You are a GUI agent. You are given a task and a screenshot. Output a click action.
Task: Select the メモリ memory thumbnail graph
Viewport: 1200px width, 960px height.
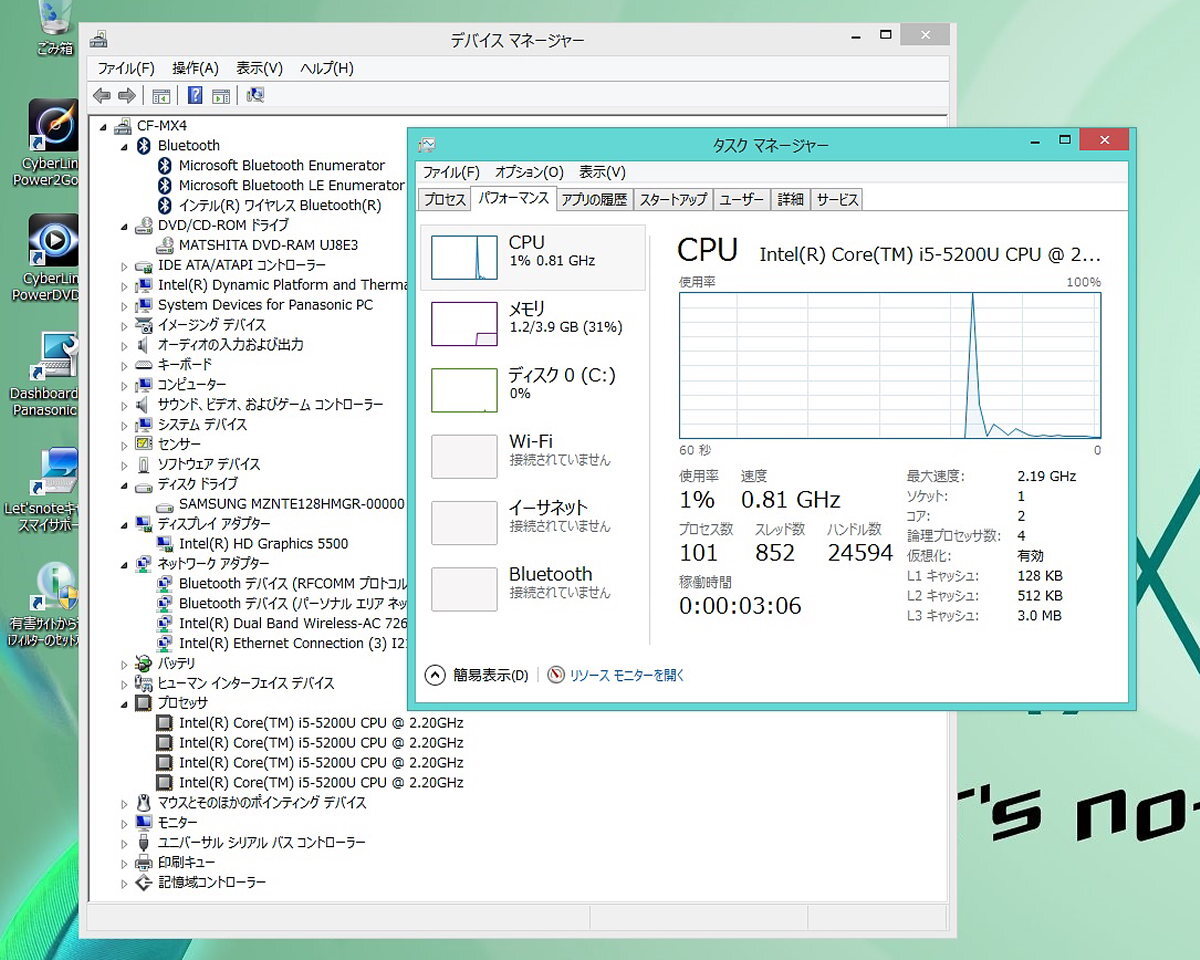(x=464, y=324)
